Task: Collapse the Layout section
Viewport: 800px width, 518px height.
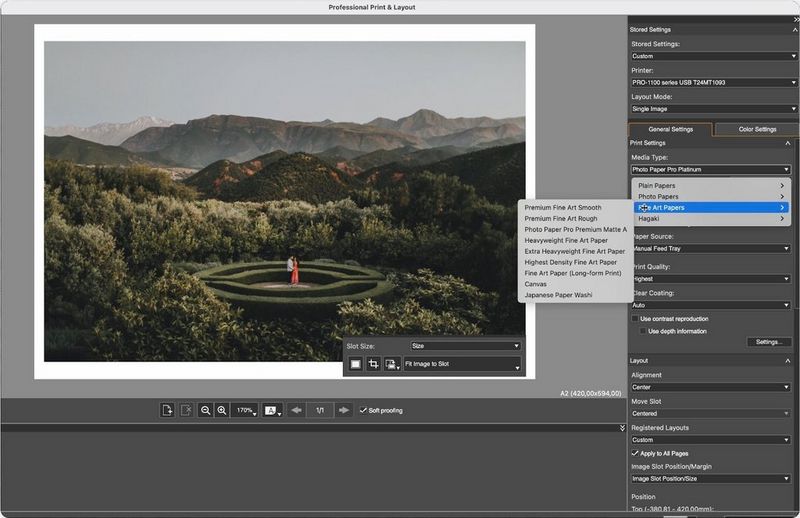Action: coord(787,360)
